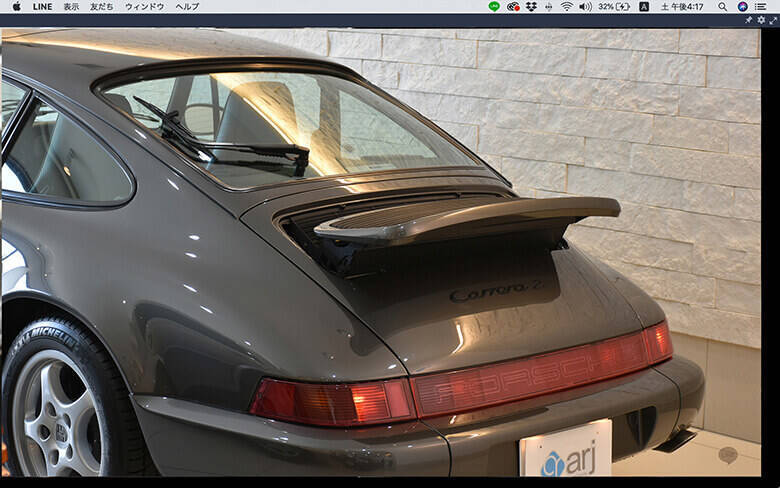Open the 表示 menu
780x488 pixels.
click(71, 6)
